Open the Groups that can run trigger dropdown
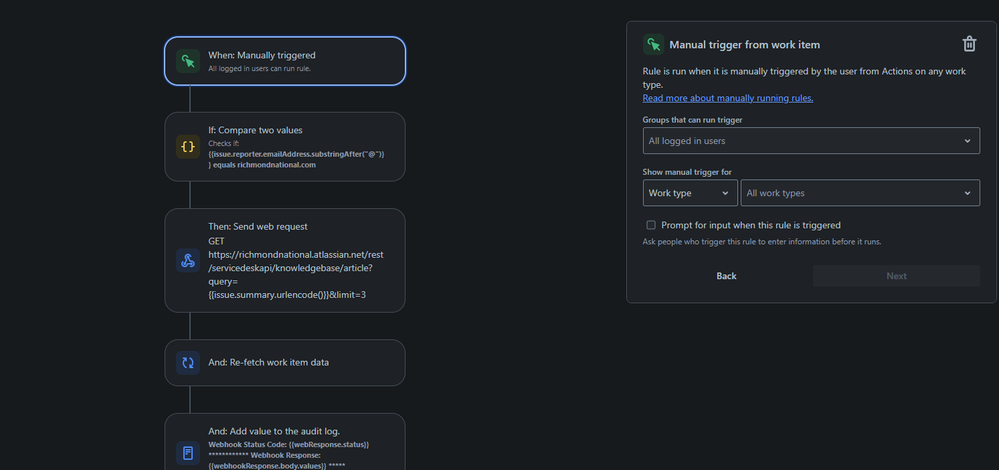Screen dimensions: 999x470 [811, 141]
